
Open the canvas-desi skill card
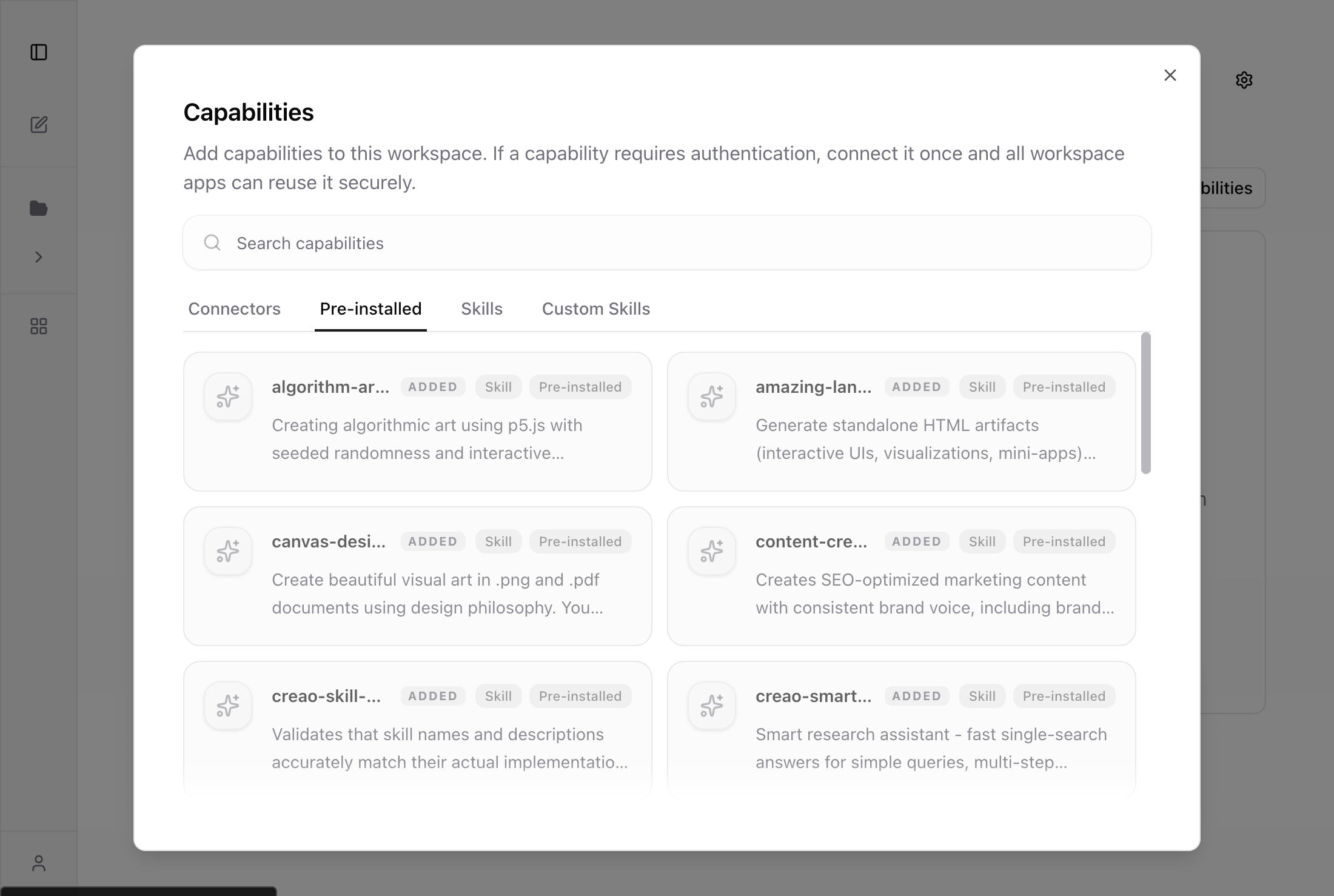[417, 576]
